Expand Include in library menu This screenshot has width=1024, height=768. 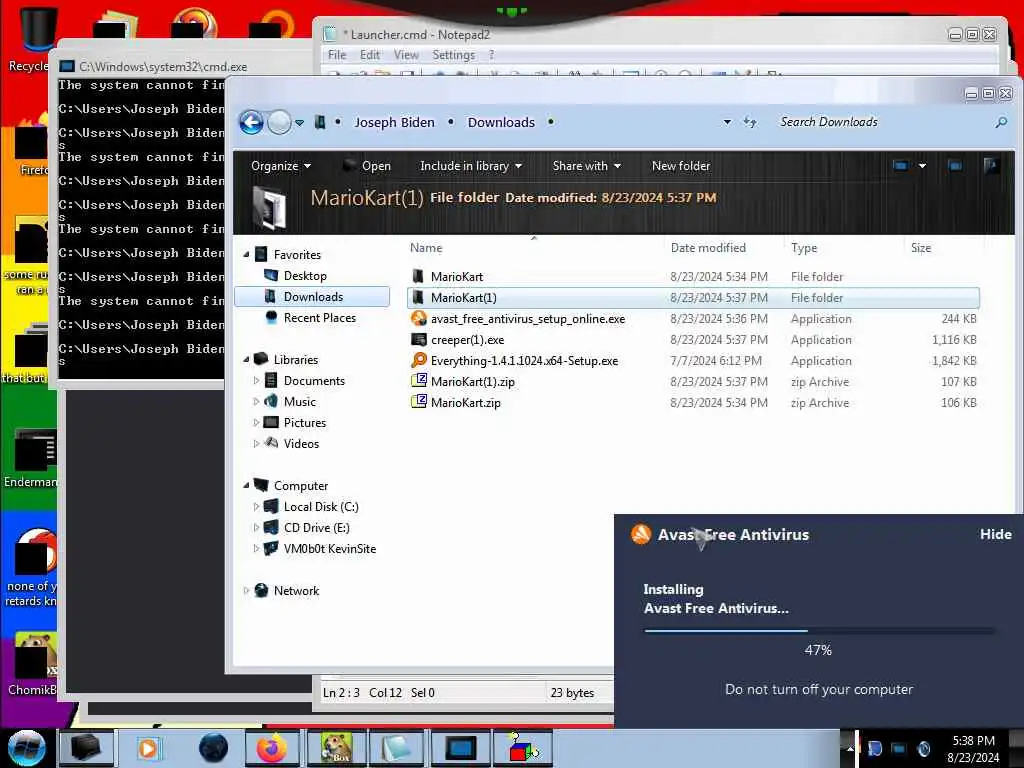click(471, 166)
